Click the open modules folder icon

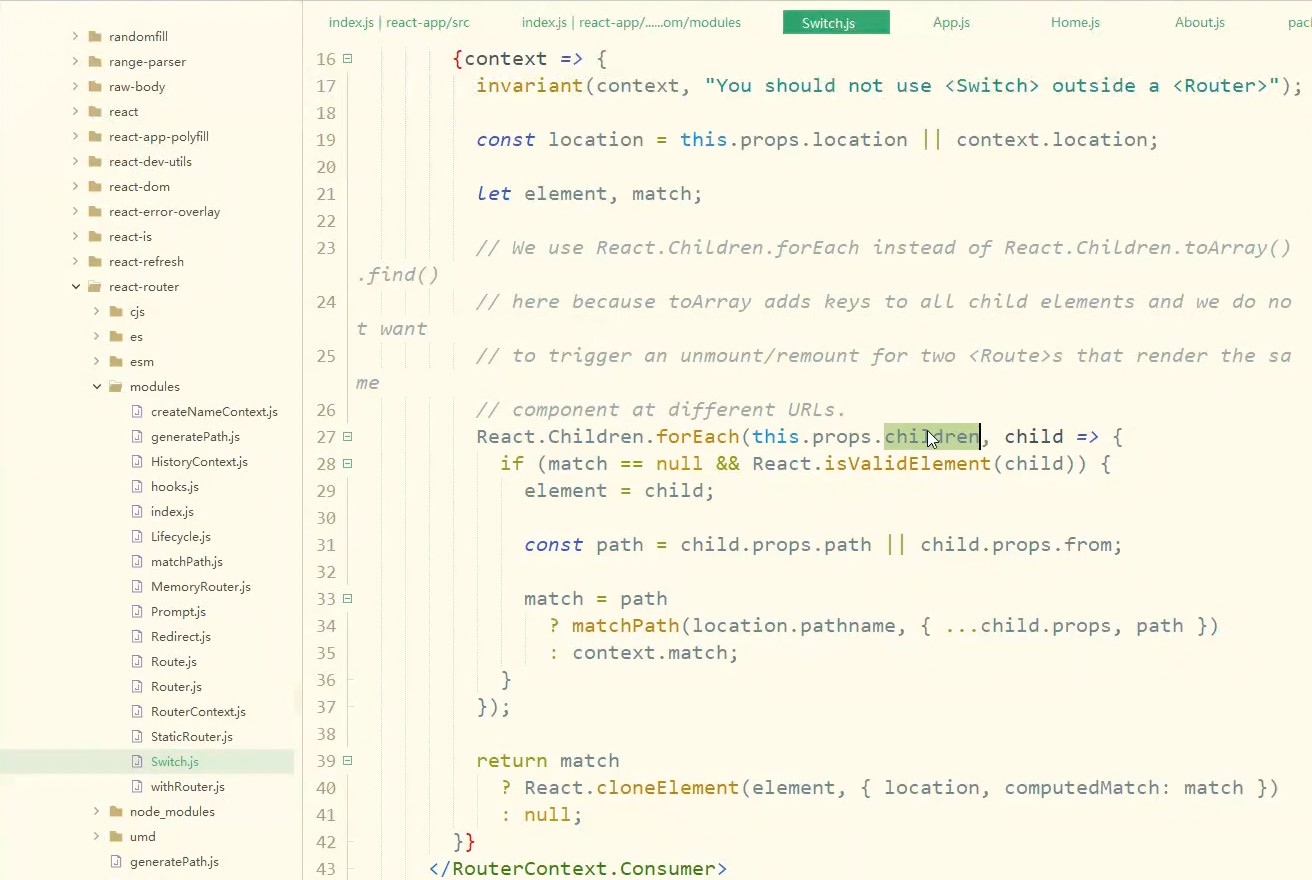click(116, 386)
